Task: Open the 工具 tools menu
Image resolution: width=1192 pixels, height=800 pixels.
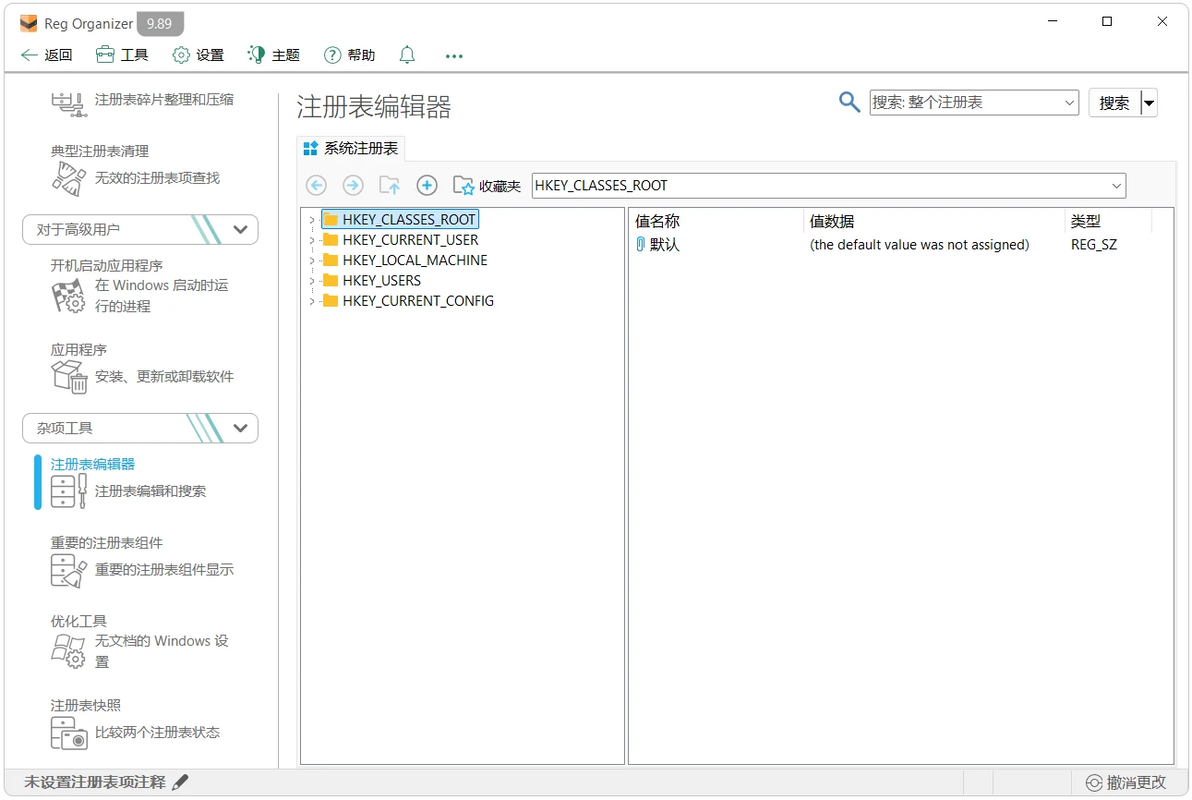Action: [x=122, y=55]
